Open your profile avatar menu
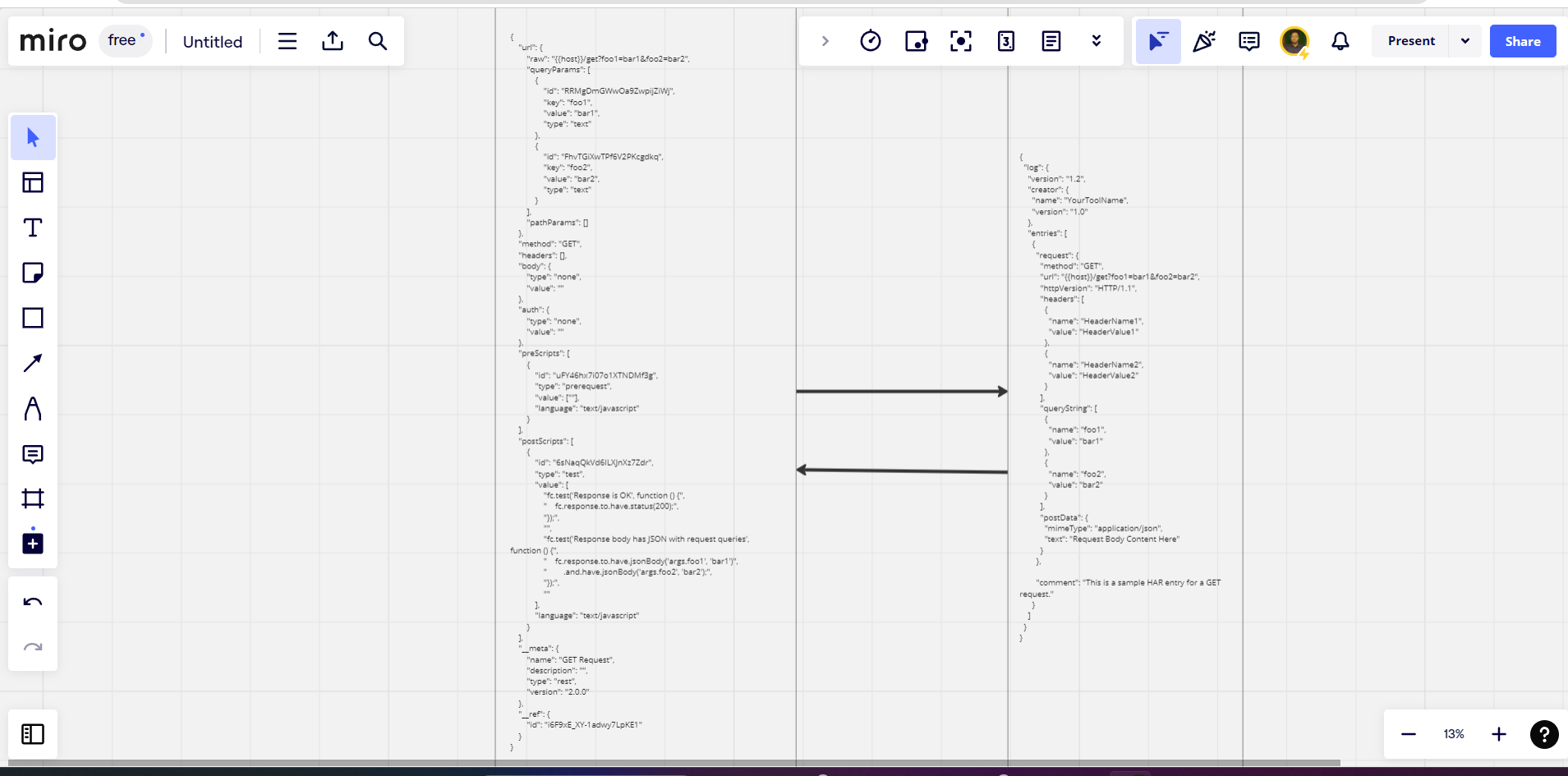Image resolution: width=1568 pixels, height=776 pixels. pyautogui.click(x=1294, y=40)
